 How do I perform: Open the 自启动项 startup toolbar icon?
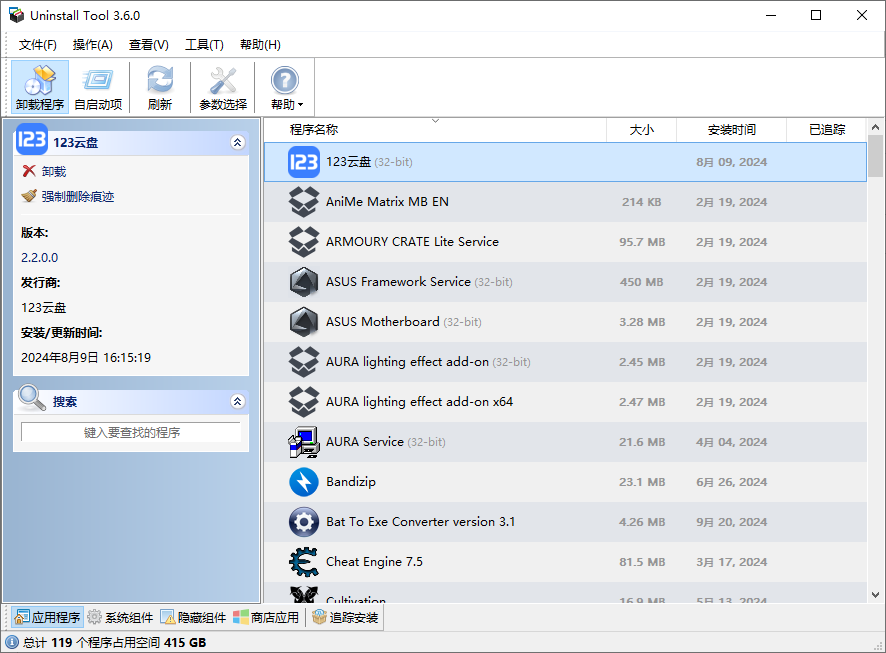coord(98,87)
